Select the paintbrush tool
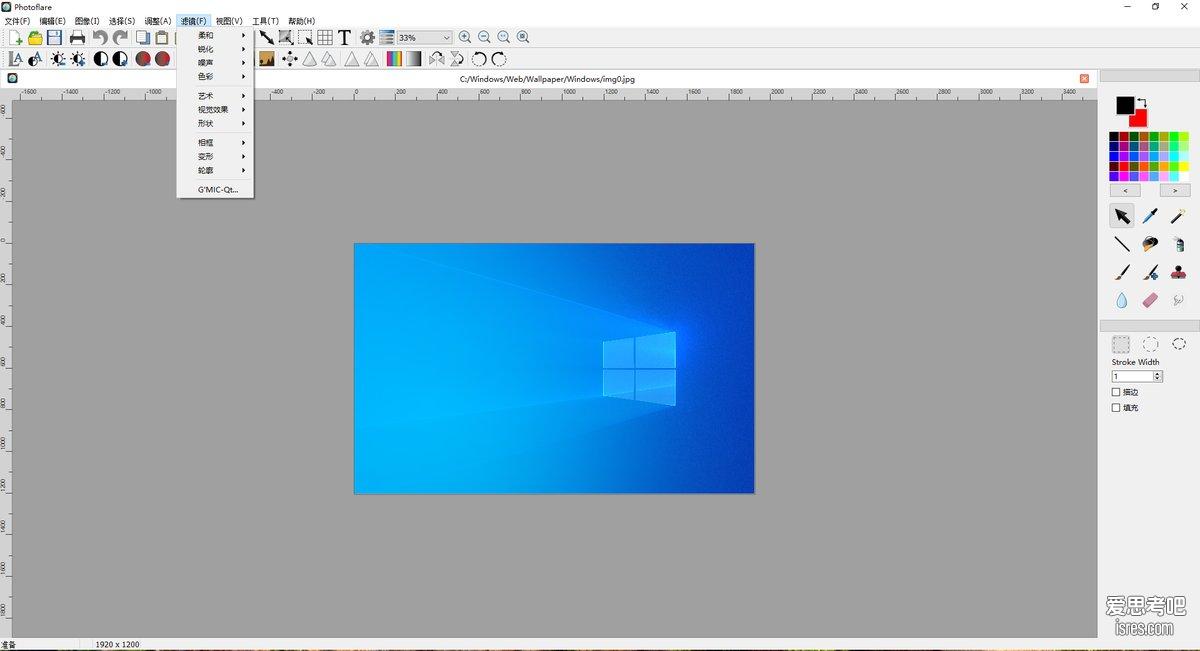 point(1122,272)
